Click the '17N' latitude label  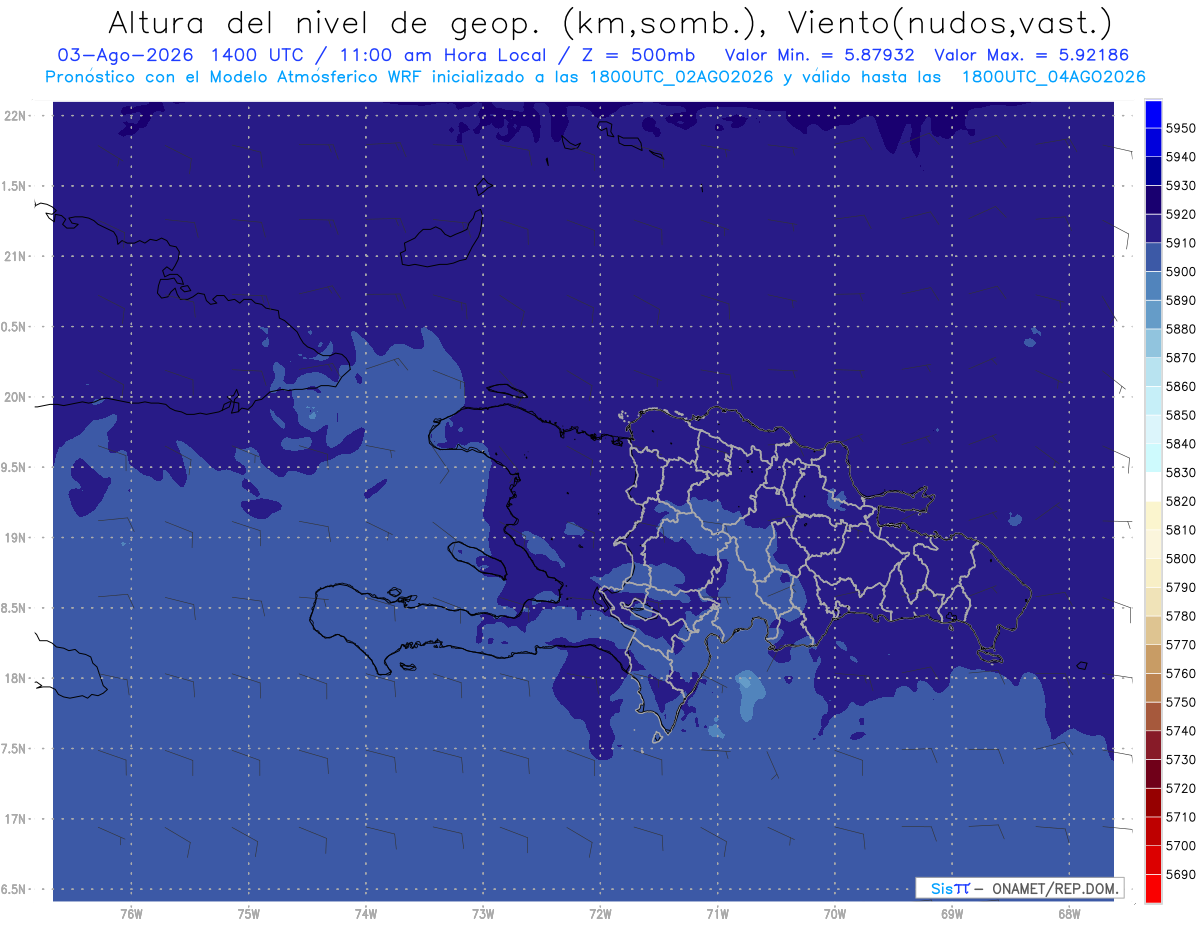17,819
